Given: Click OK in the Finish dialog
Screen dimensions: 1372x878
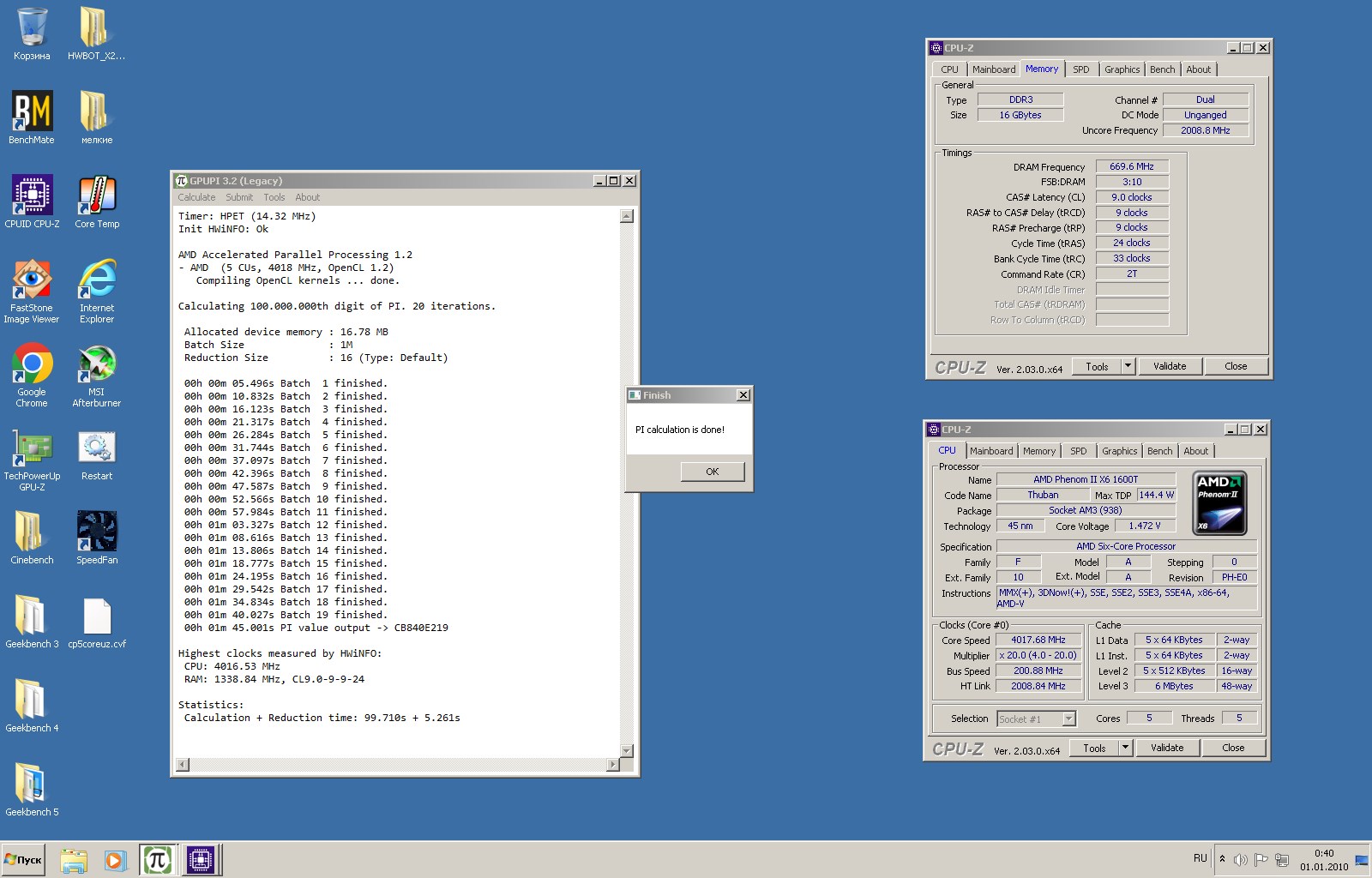Looking at the screenshot, I should click(712, 472).
